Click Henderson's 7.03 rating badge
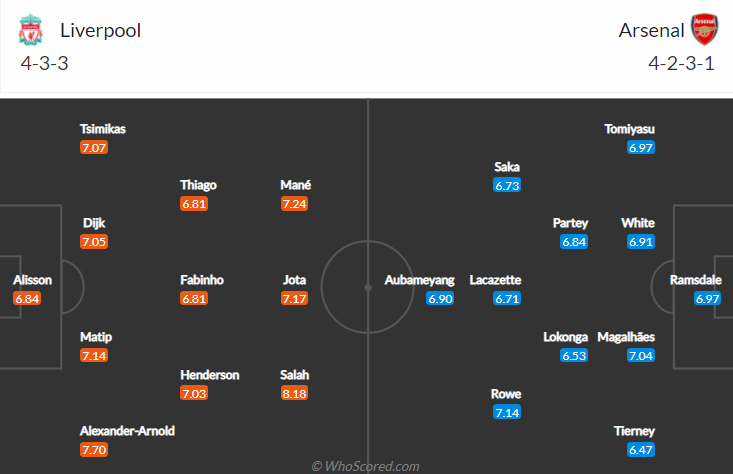Image resolution: width=733 pixels, height=474 pixels. [193, 393]
